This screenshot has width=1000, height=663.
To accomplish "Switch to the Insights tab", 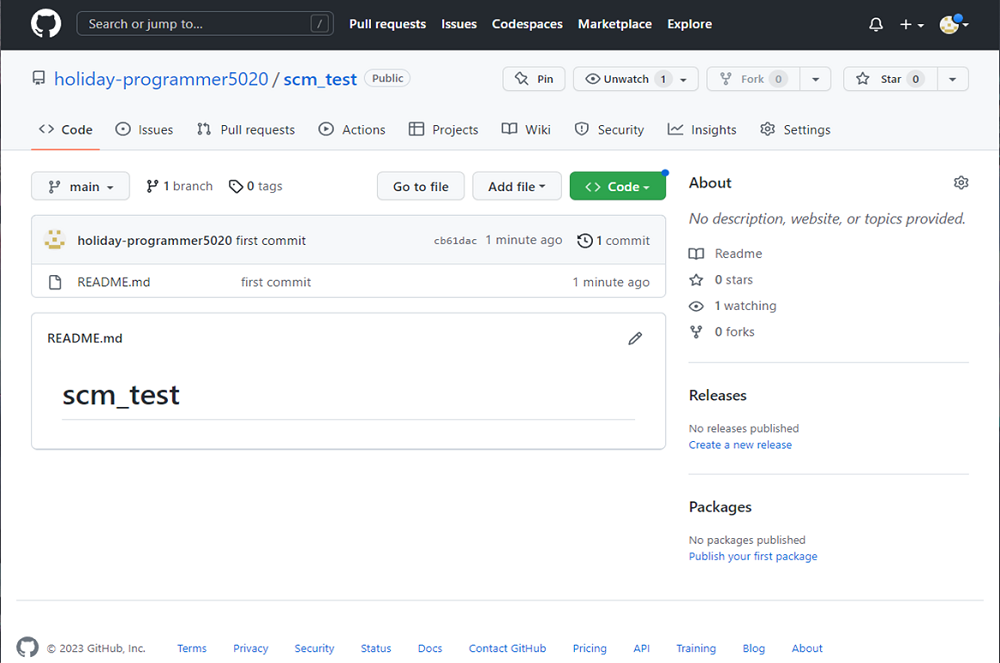I will 702,130.
